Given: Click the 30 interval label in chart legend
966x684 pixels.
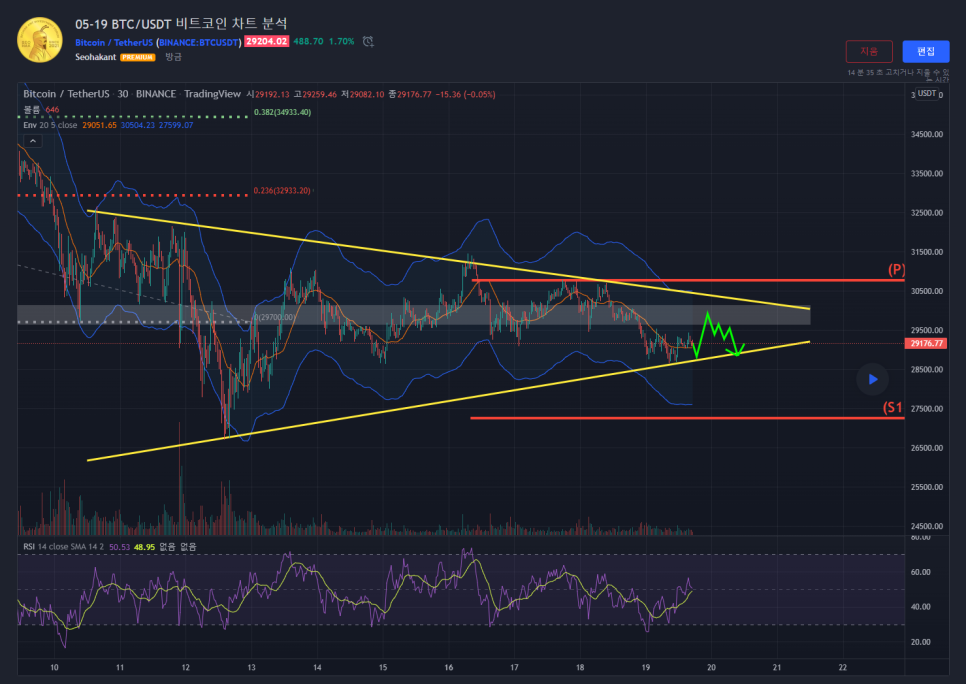Looking at the screenshot, I should coord(121,94).
